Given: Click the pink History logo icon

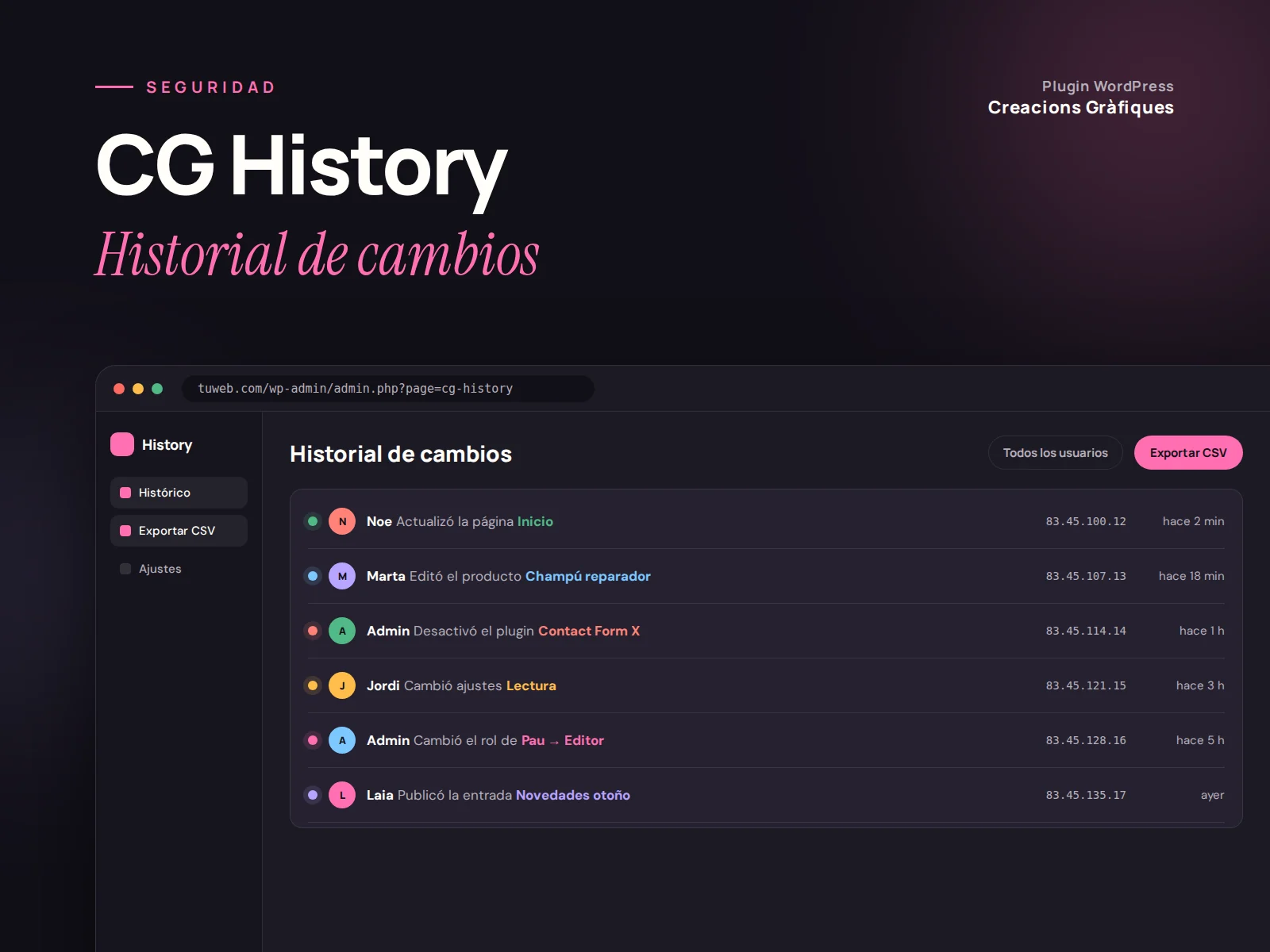Looking at the screenshot, I should point(122,444).
